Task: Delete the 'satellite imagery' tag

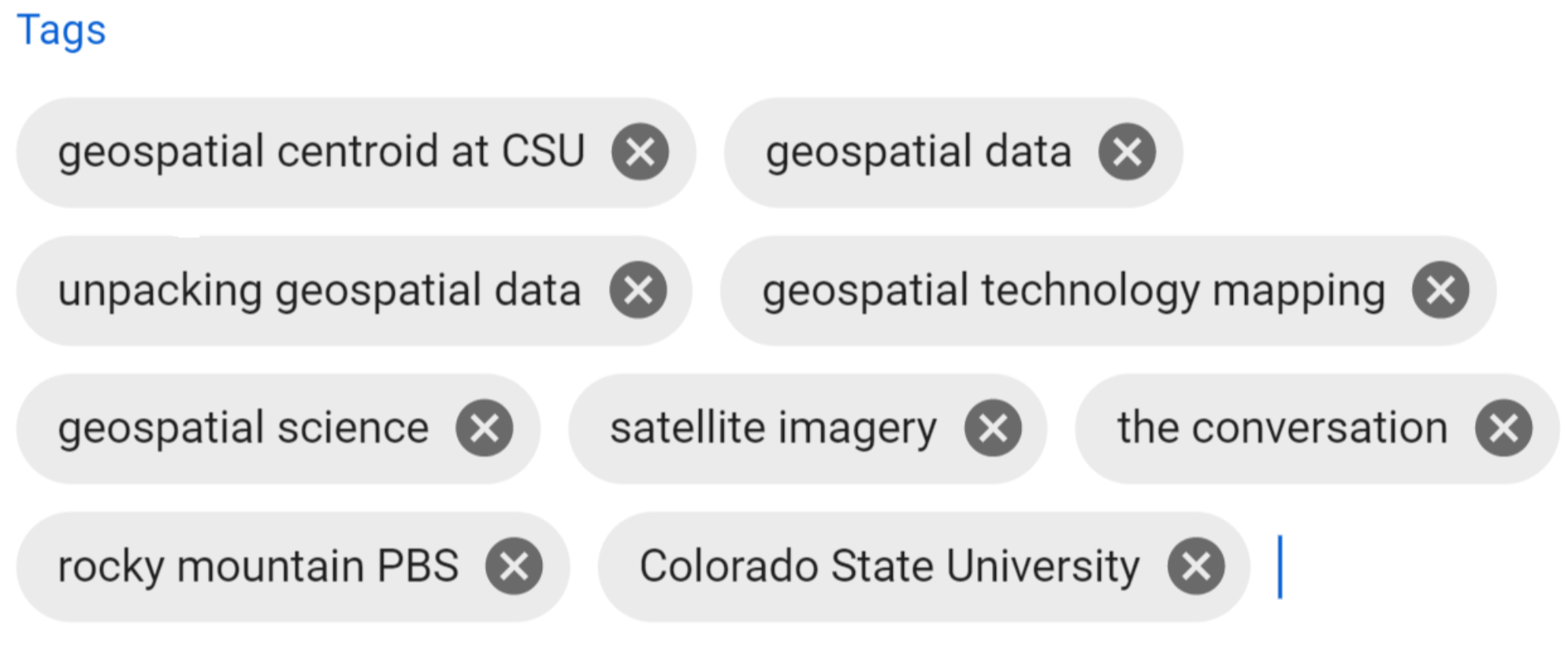Action: 993,428
